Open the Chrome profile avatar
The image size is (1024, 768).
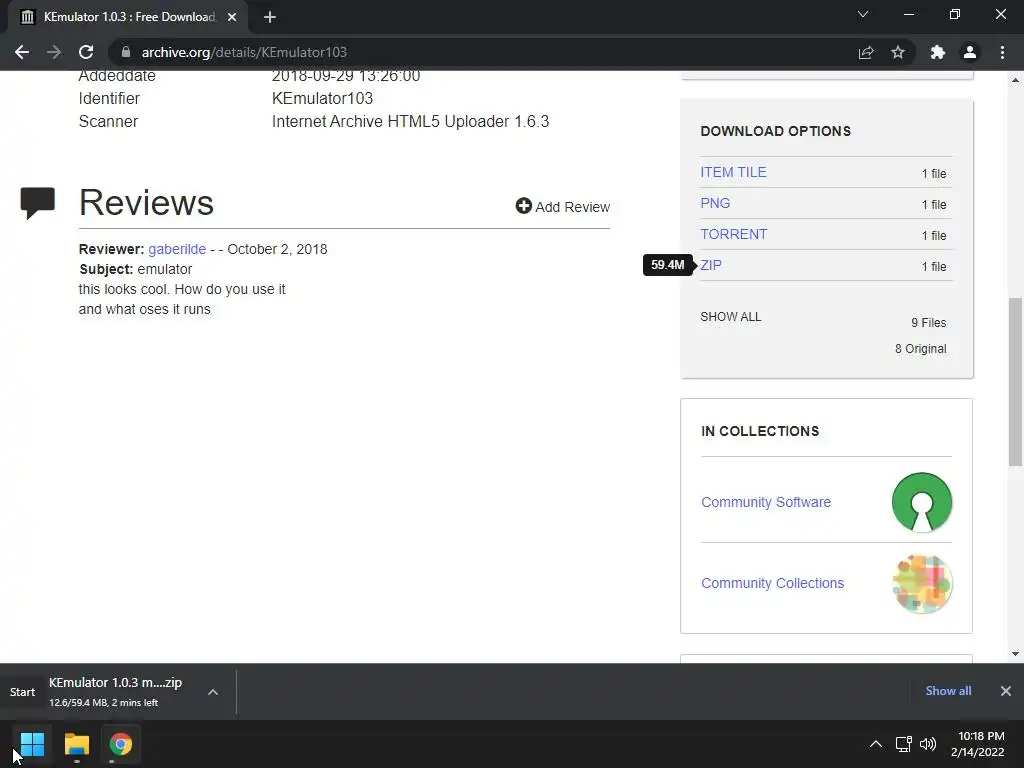[970, 52]
